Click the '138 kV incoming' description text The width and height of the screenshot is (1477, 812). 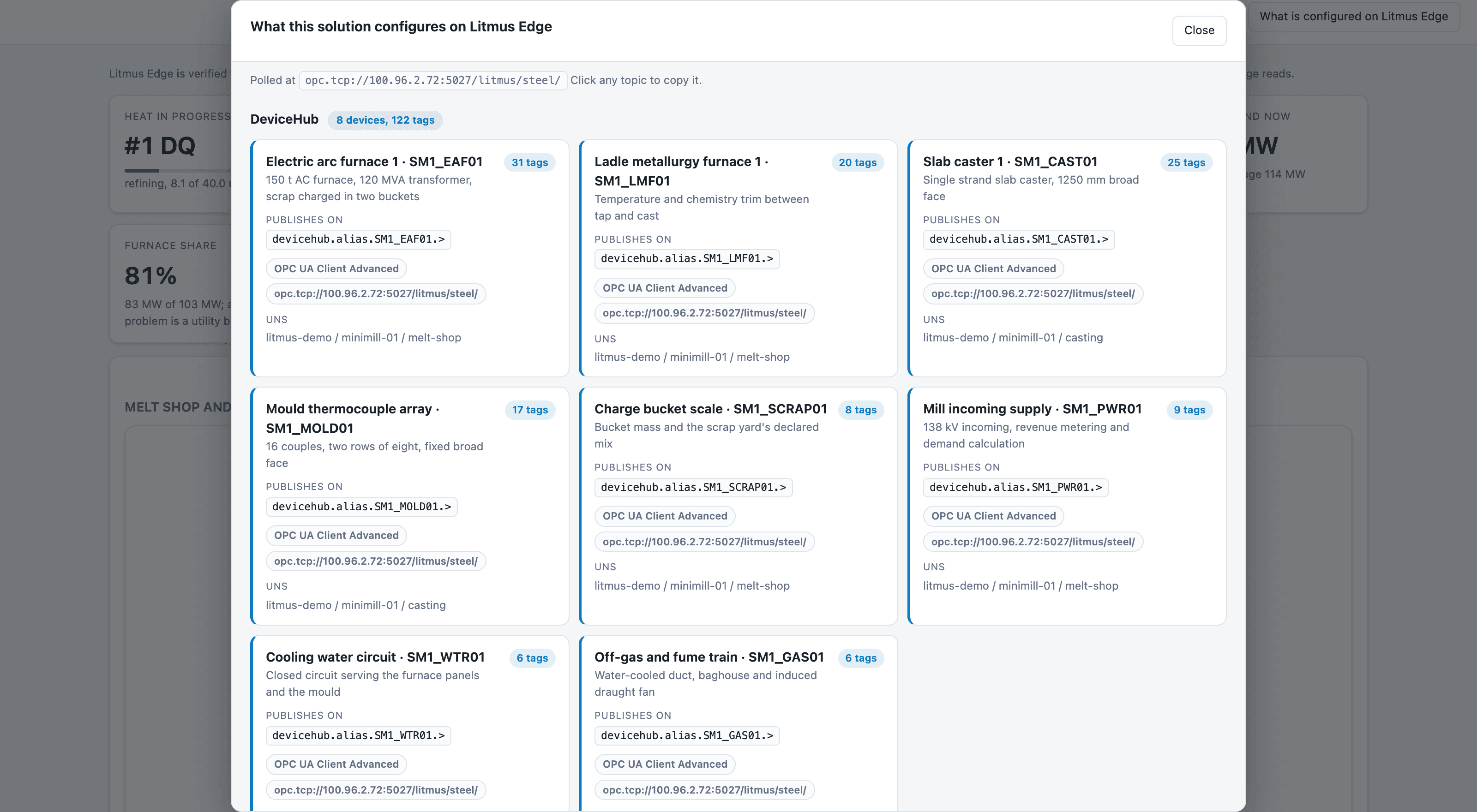coord(1026,436)
